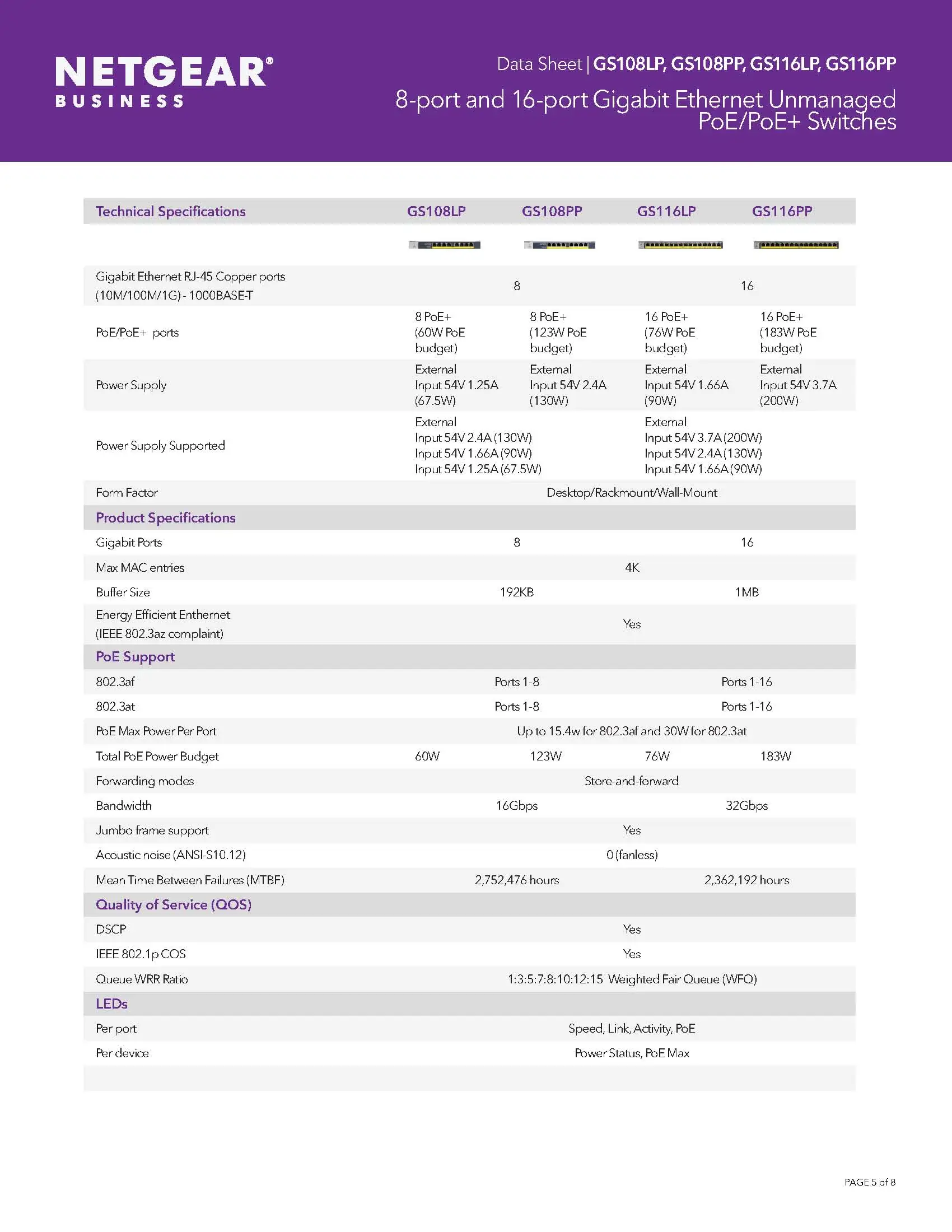Image resolution: width=952 pixels, height=1232 pixels.
Task: Click the 'PoE Support' section heading
Action: pyautogui.click(x=136, y=657)
